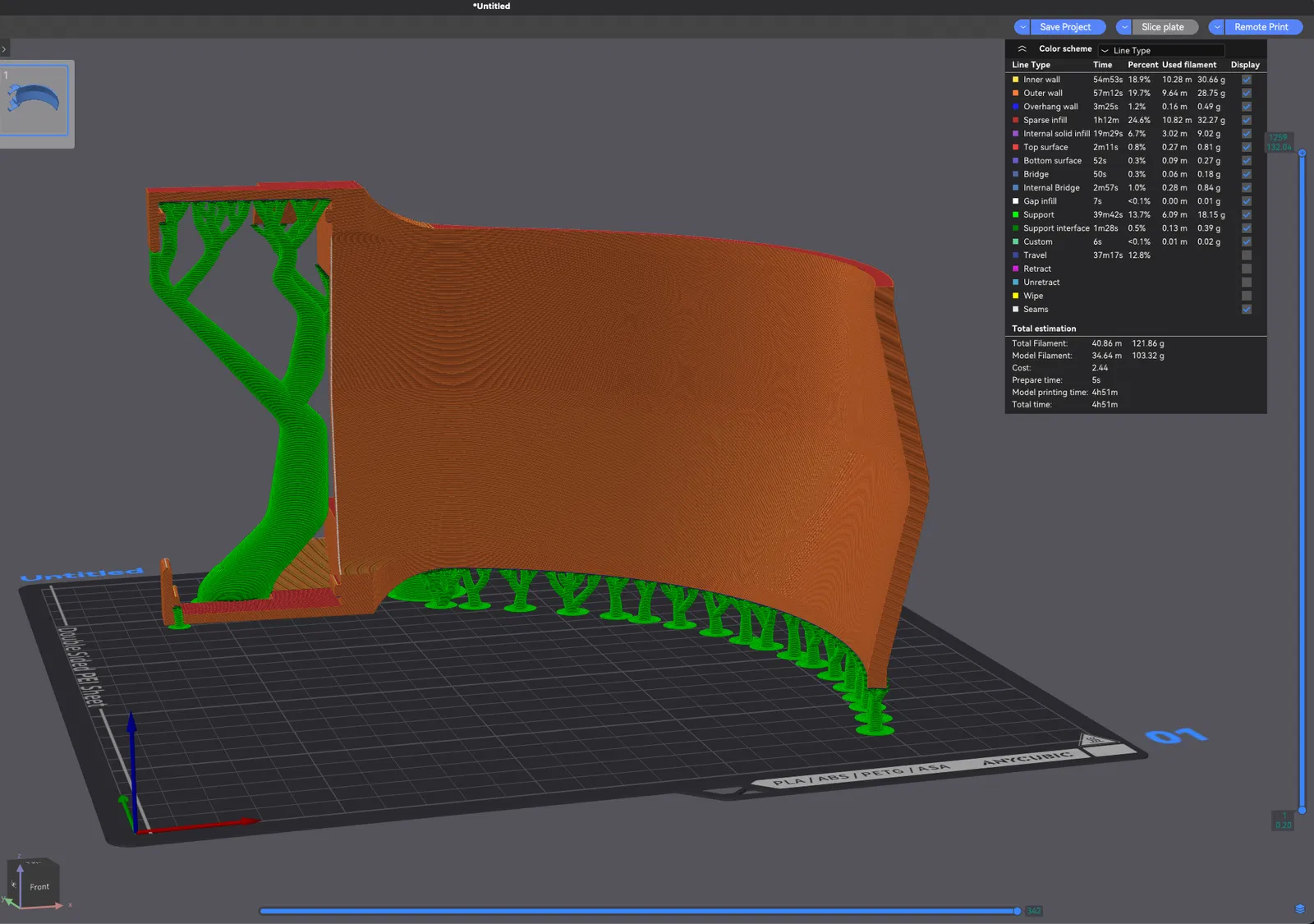Click the Slice plate button
This screenshot has width=1314, height=924.
(x=1162, y=27)
